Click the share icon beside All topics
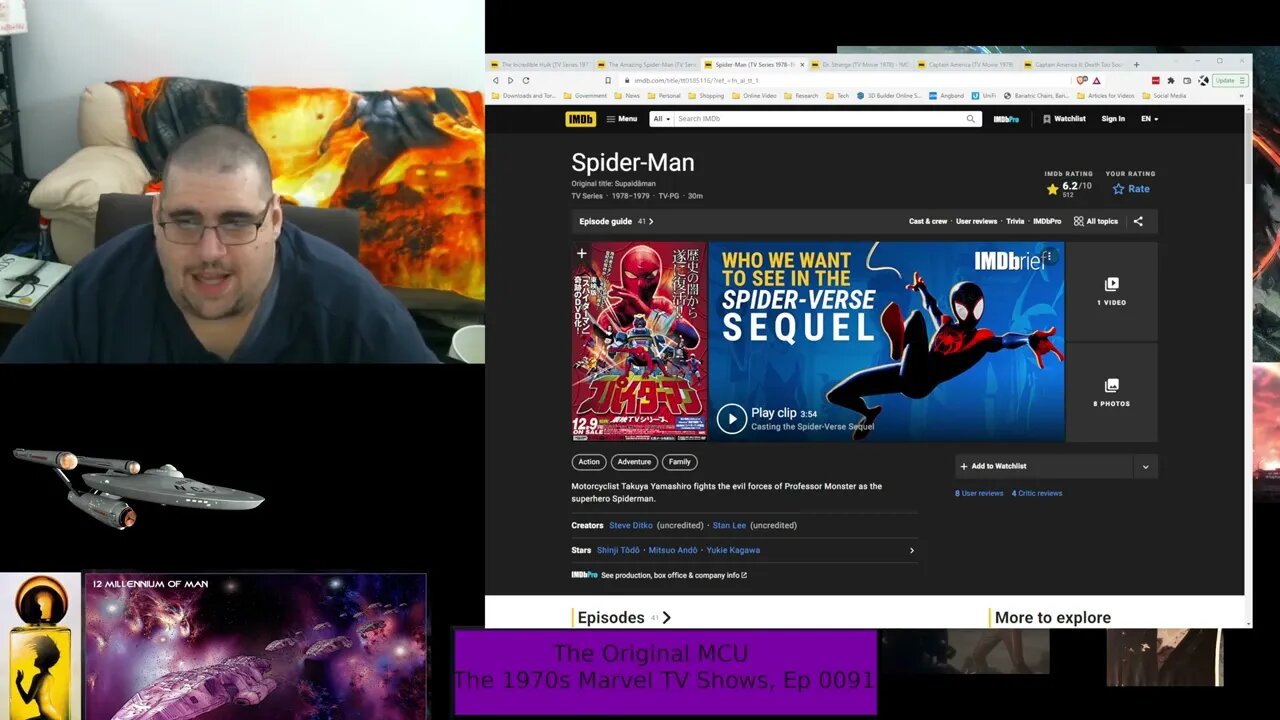The height and width of the screenshot is (720, 1280). pos(1138,221)
